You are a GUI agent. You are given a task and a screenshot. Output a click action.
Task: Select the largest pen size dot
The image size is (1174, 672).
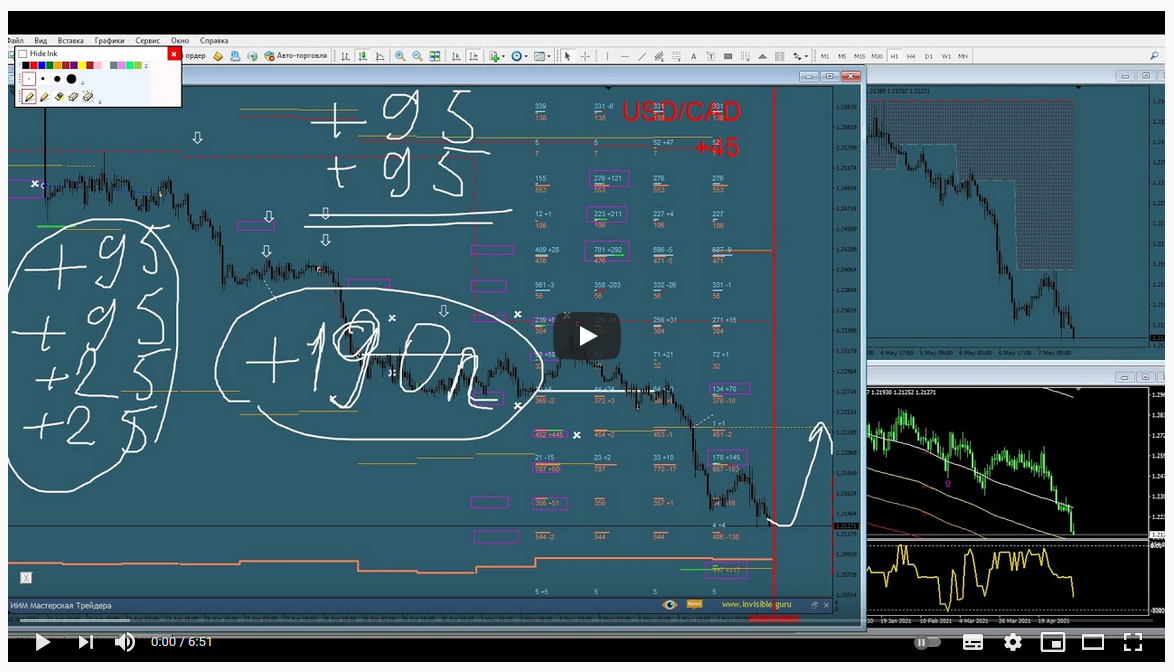[71, 79]
